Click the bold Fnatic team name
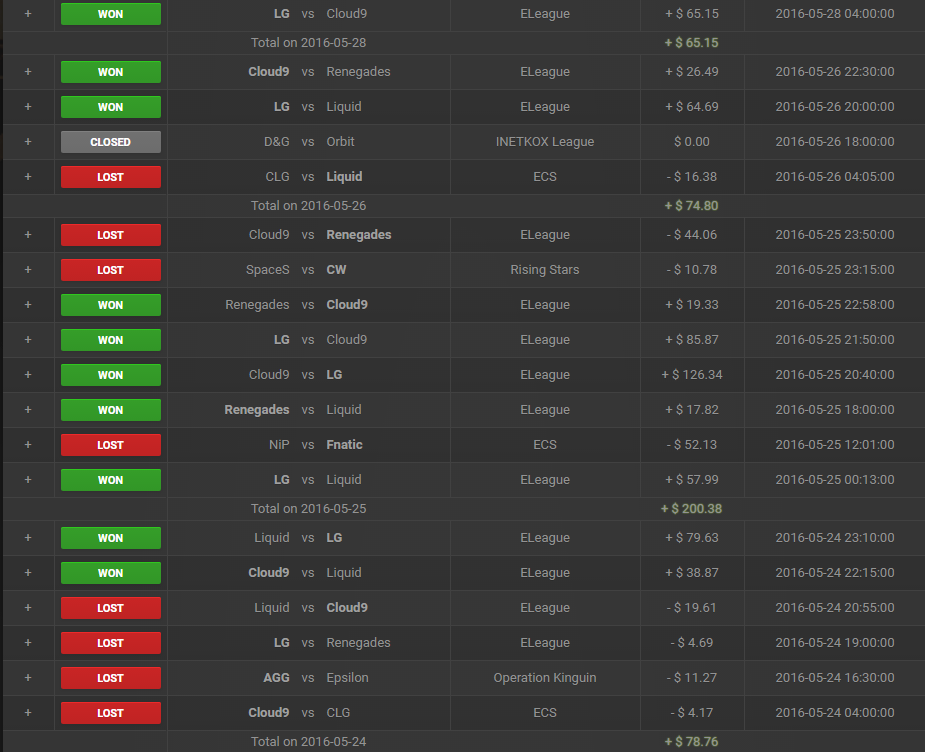This screenshot has width=925, height=752. [x=345, y=445]
